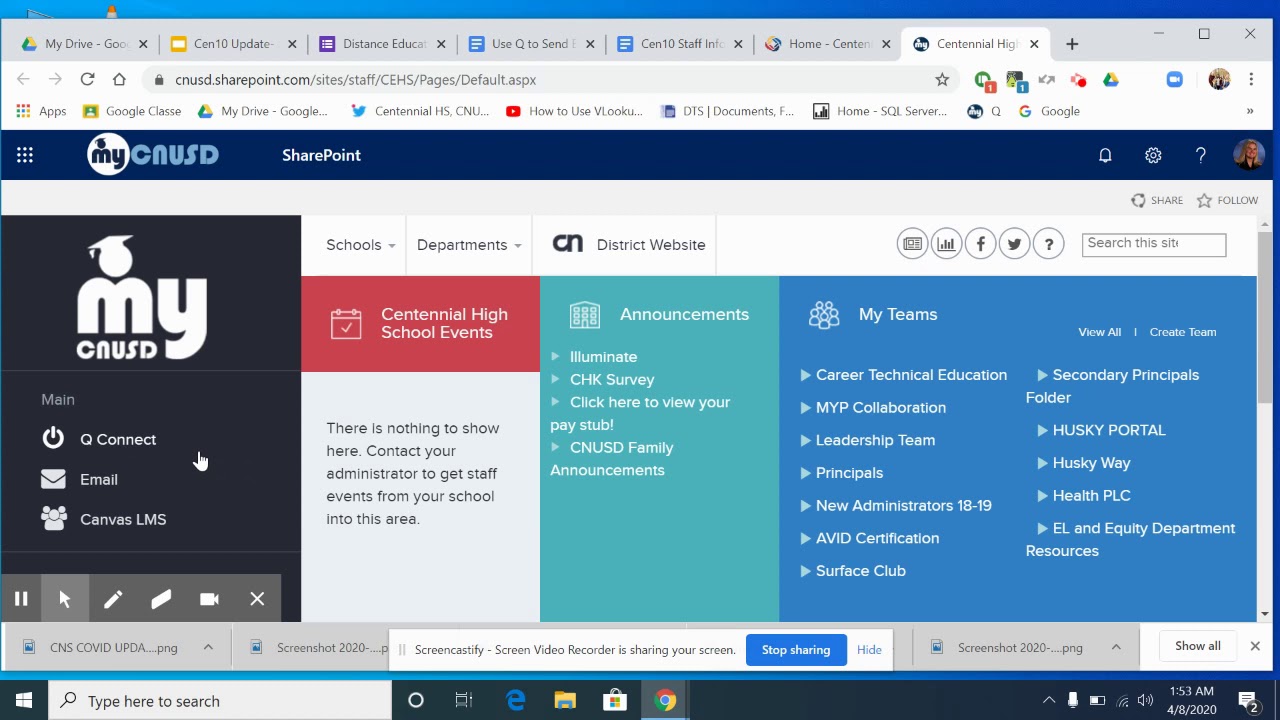The height and width of the screenshot is (720, 1280).
Task: Select the Screencastify mouse pointer tool
Action: tap(65, 599)
